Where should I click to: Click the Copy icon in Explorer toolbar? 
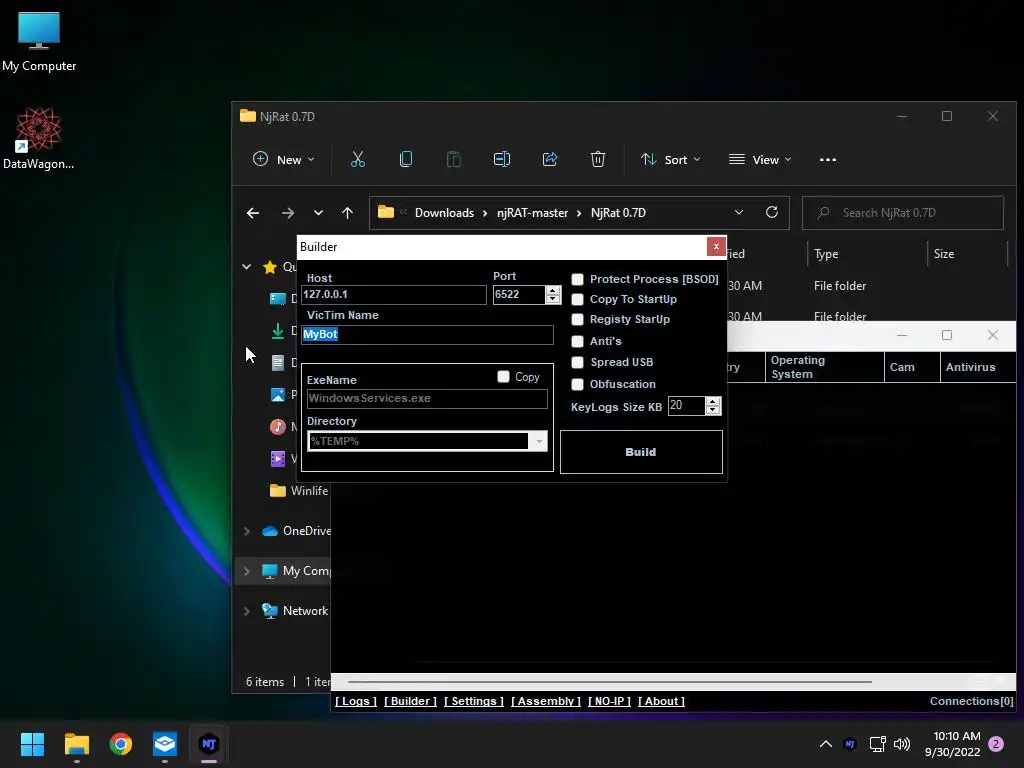pos(406,159)
